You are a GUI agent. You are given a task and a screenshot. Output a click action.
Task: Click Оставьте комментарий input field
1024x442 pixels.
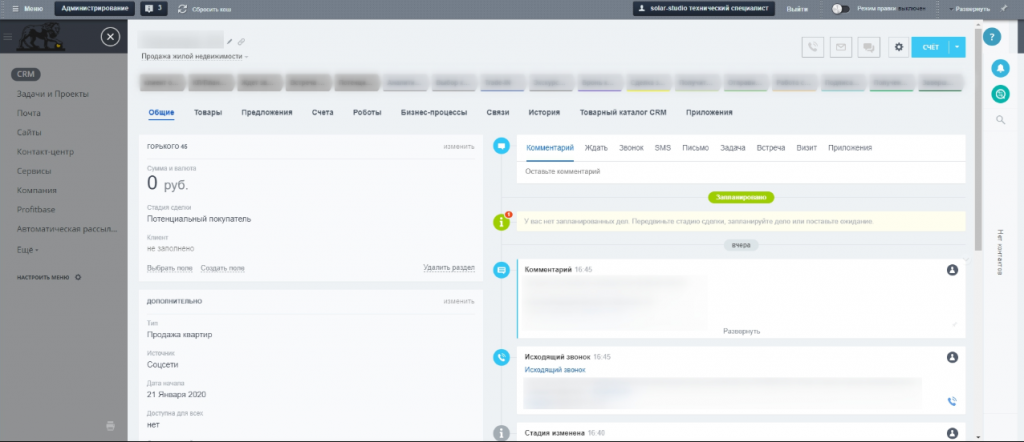point(741,172)
